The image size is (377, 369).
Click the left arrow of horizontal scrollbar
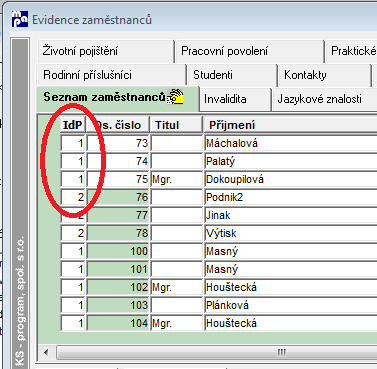coord(46,352)
